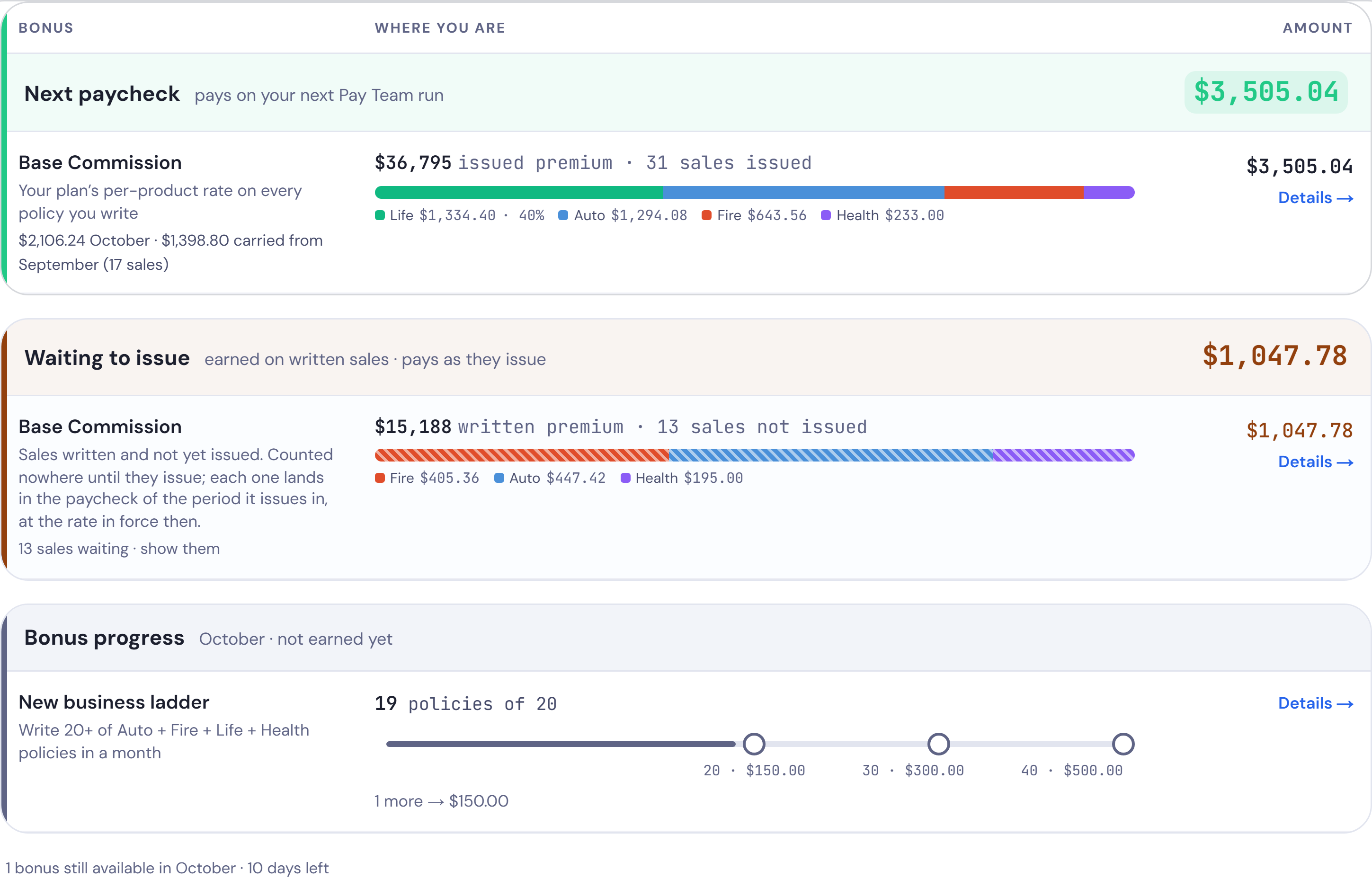Click the red Fire segment of issued bar
Viewport: 1372px width, 879px height.
pyautogui.click(x=1014, y=192)
